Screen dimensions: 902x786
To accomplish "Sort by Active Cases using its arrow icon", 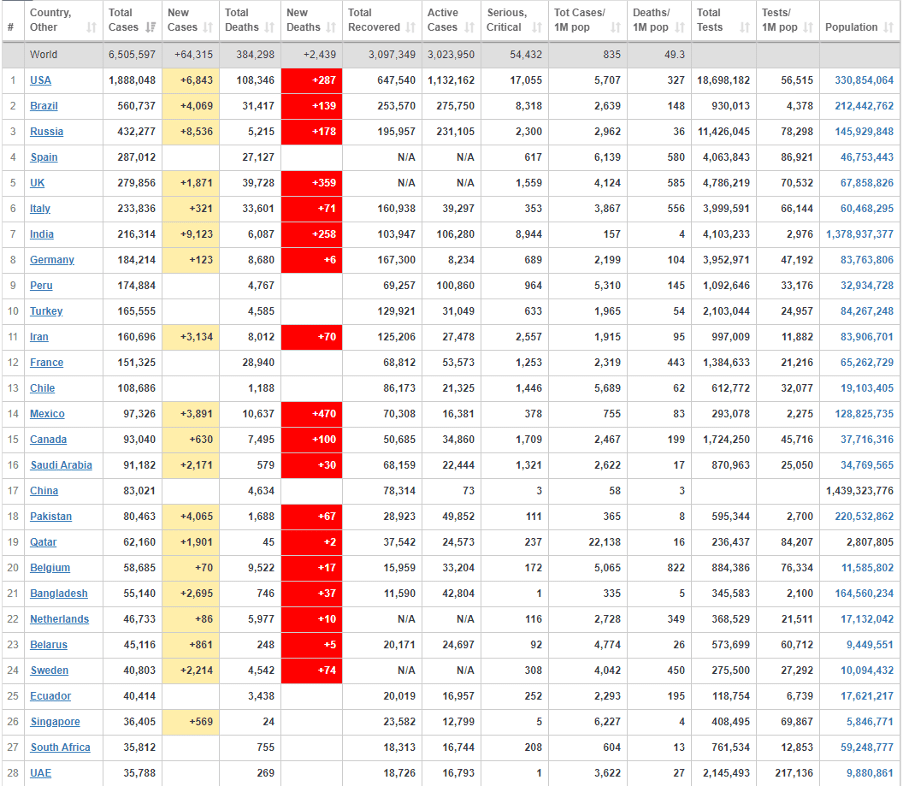I will [469, 27].
